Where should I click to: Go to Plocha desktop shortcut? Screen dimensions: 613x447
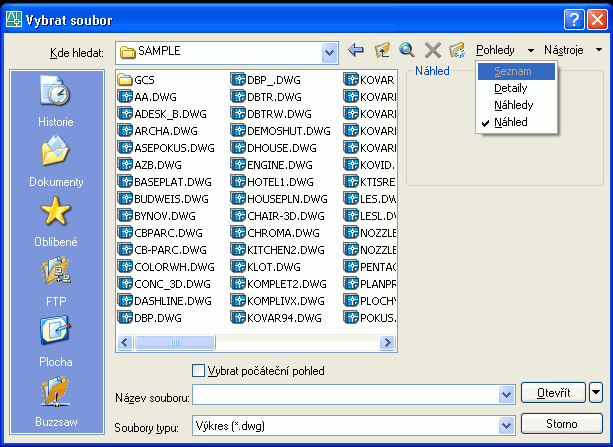coord(55,338)
